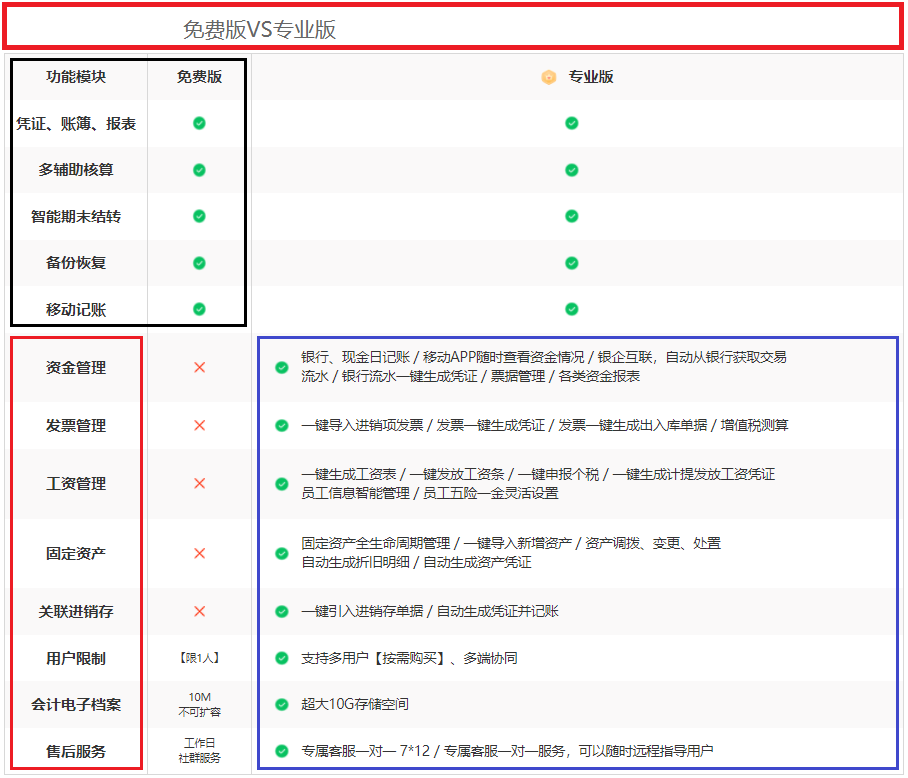Click the green check beside 超大10G存储空间
908x778 pixels.
tap(282, 704)
